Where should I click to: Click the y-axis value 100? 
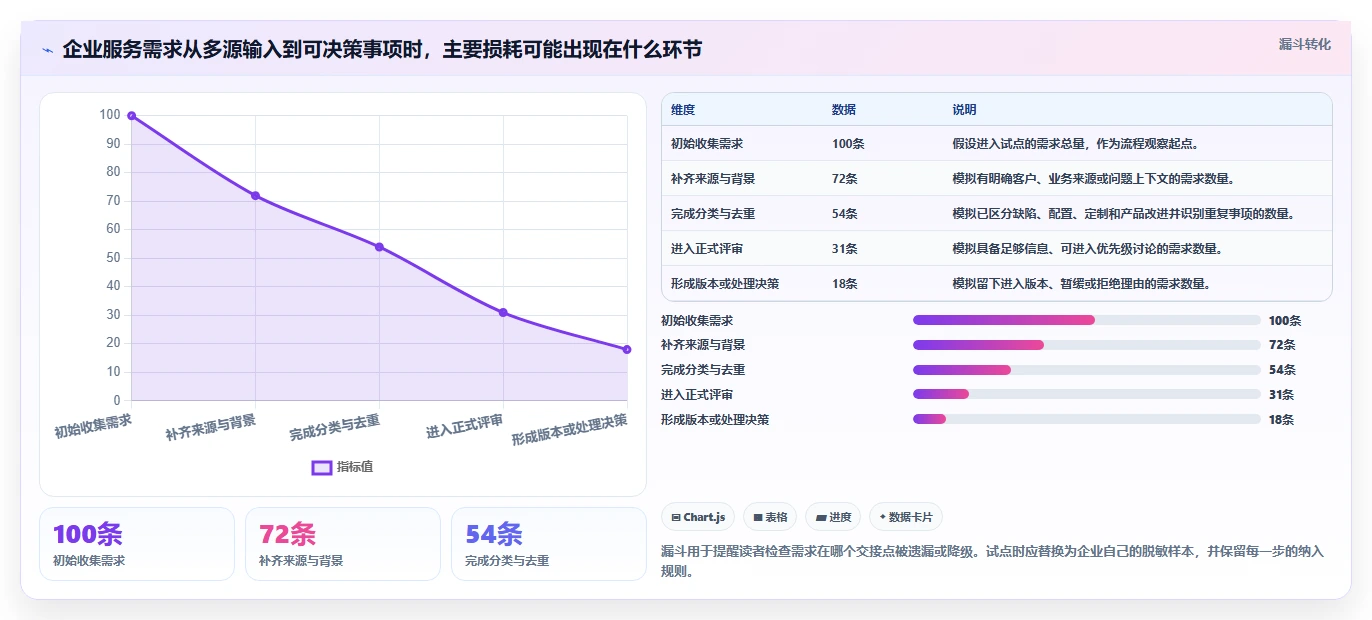pos(109,115)
